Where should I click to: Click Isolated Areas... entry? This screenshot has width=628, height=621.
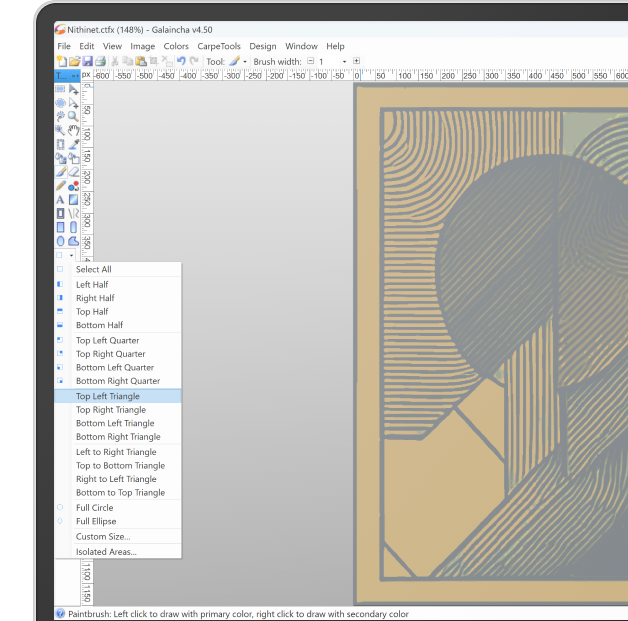pos(106,551)
